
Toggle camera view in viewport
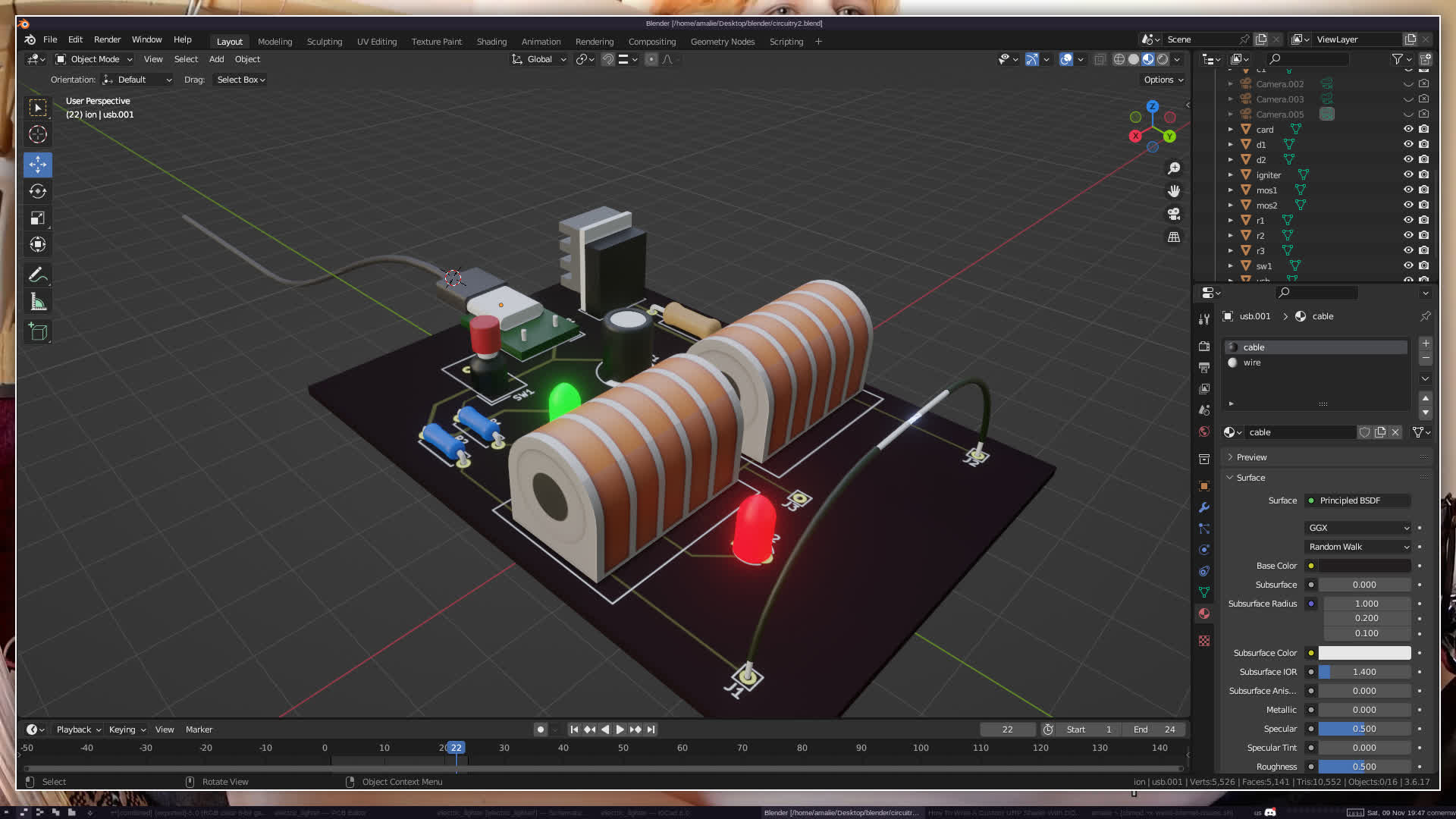[x=1174, y=214]
